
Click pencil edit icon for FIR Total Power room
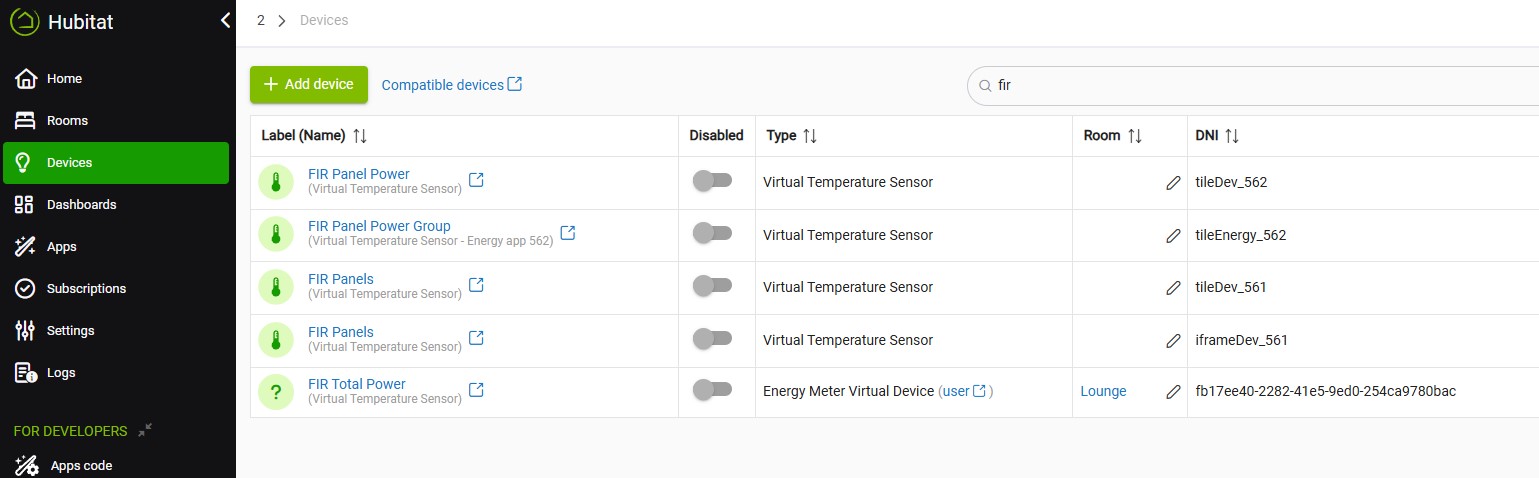coord(1173,392)
